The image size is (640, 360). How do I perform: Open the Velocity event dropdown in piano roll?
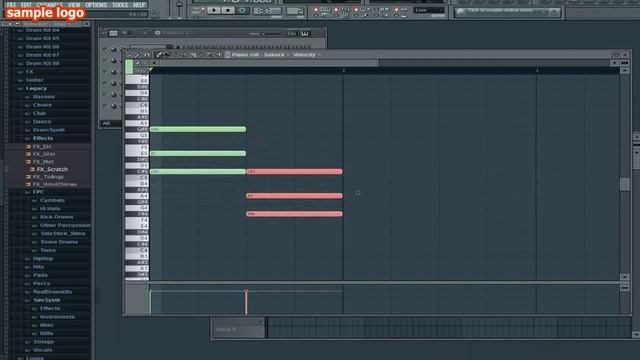(307, 55)
